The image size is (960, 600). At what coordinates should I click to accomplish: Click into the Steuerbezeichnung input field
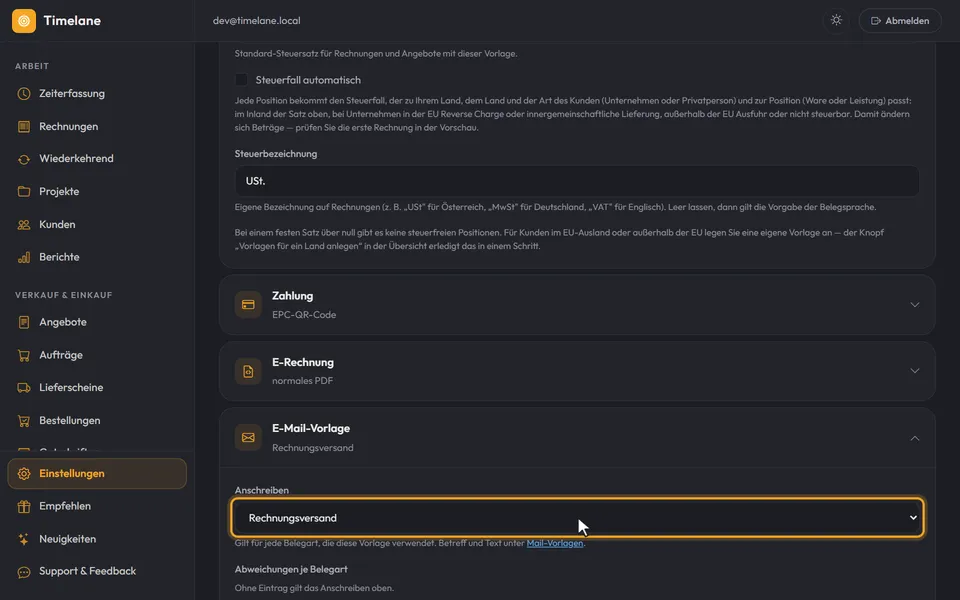pos(577,181)
